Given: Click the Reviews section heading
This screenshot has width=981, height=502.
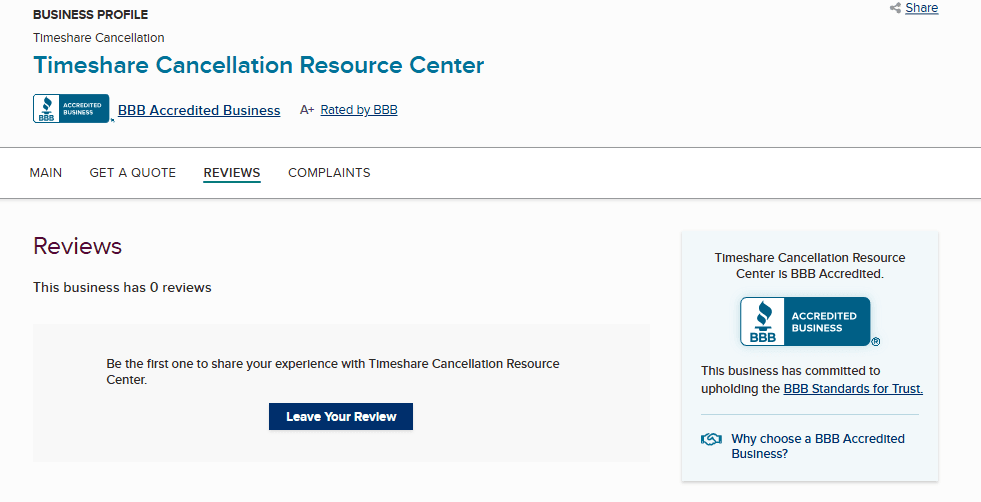Looking at the screenshot, I should point(77,246).
